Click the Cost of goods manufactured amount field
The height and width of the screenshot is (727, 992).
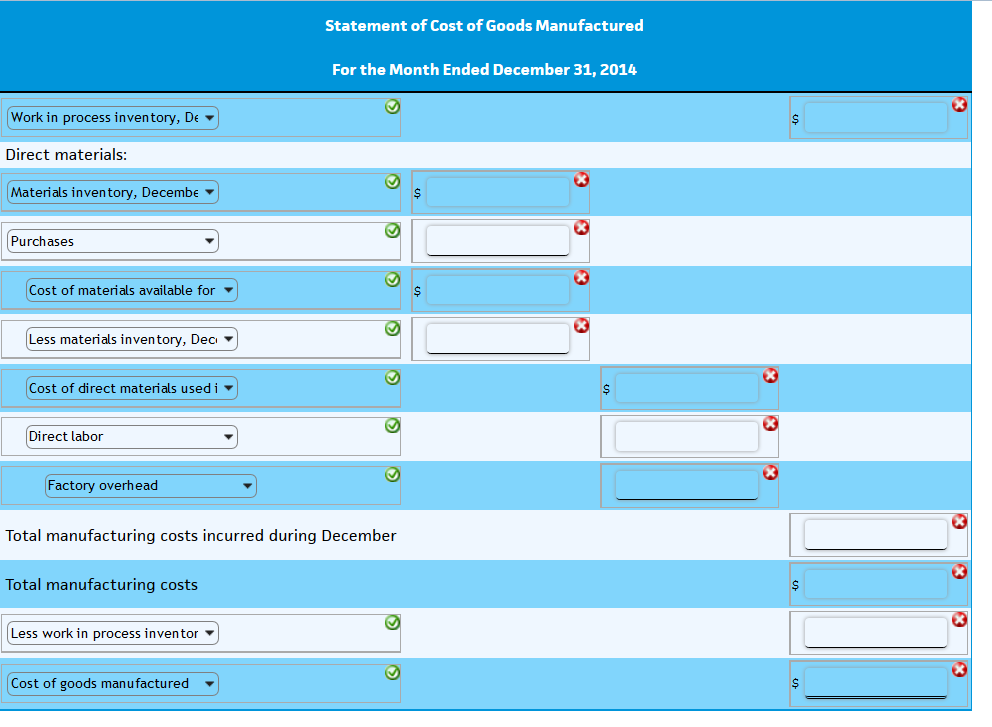tap(876, 683)
